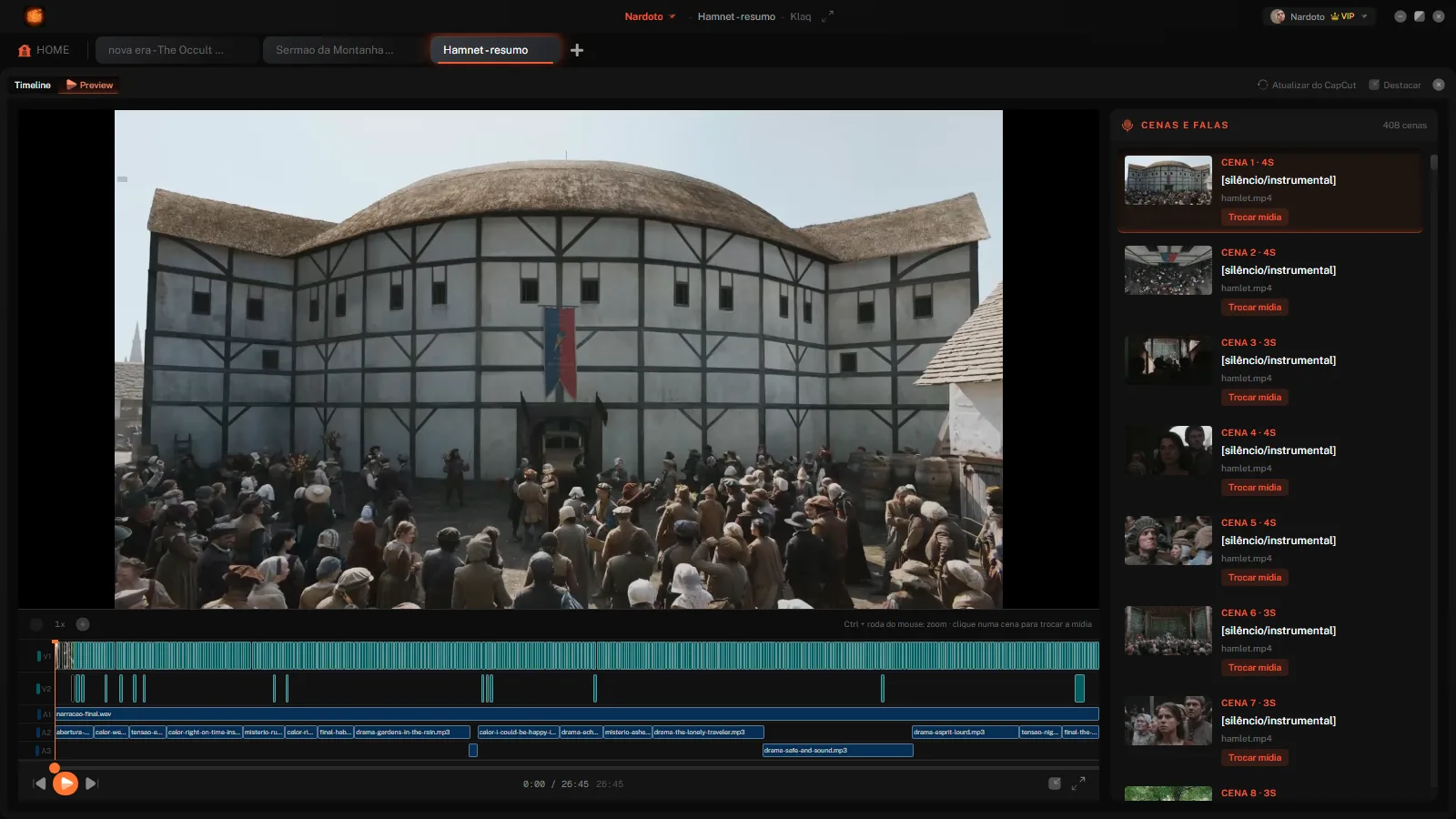Click the orange playhead handle on the seek bar
The height and width of the screenshot is (819, 1456).
point(55,768)
